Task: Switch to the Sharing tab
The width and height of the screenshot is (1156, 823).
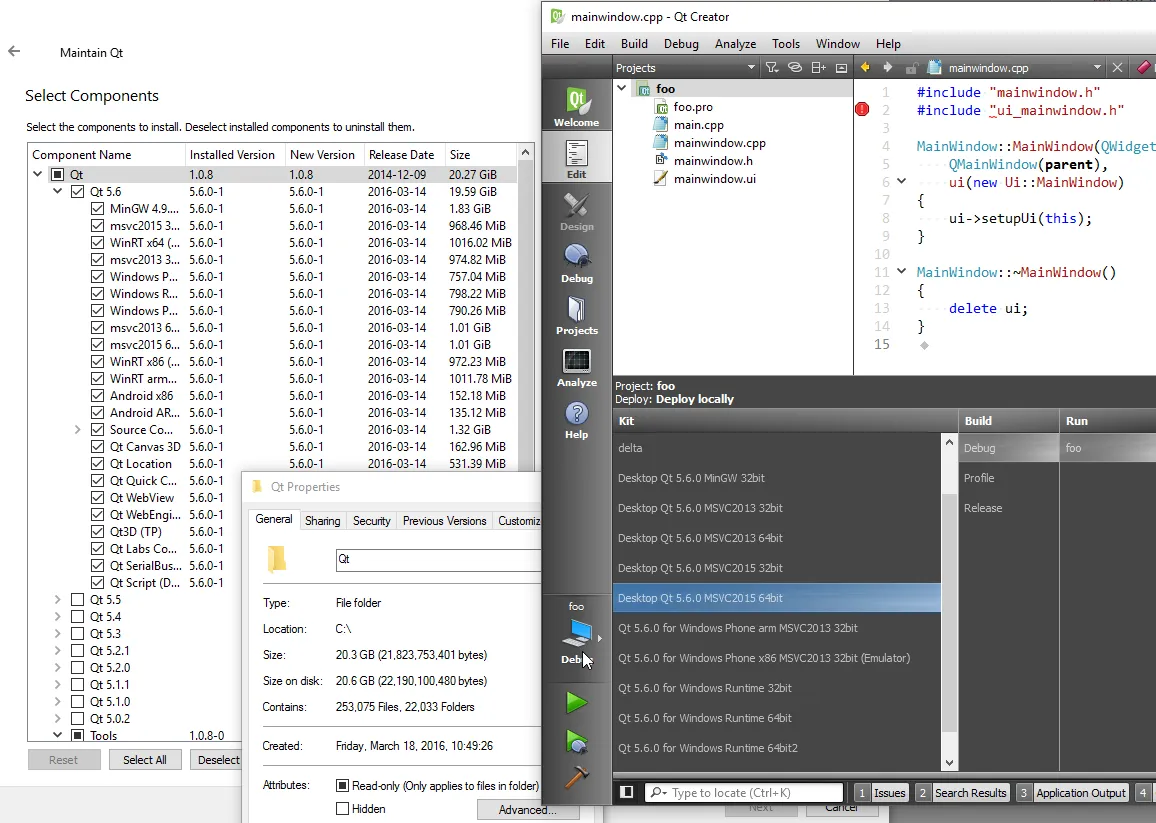Action: [x=323, y=521]
